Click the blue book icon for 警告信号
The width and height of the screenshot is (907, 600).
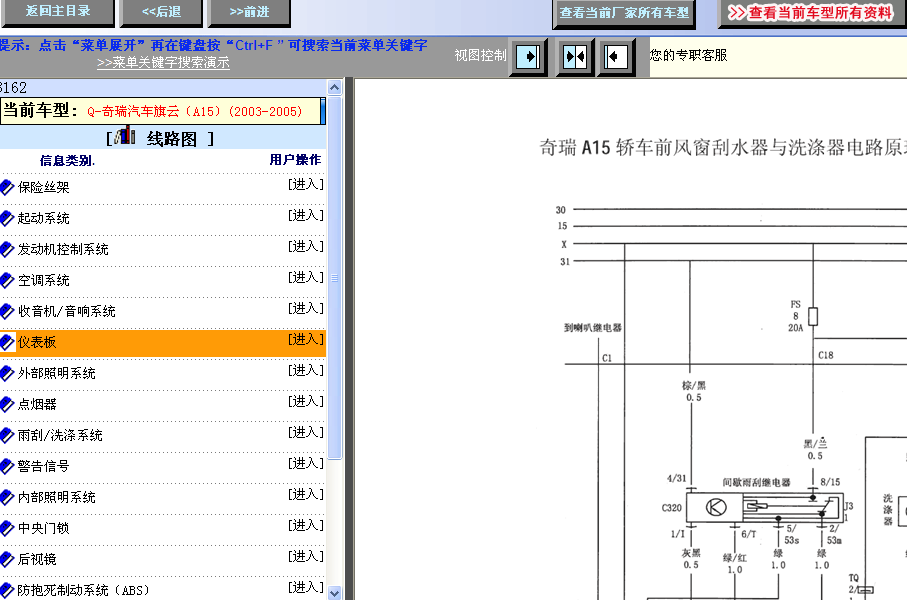point(7,466)
